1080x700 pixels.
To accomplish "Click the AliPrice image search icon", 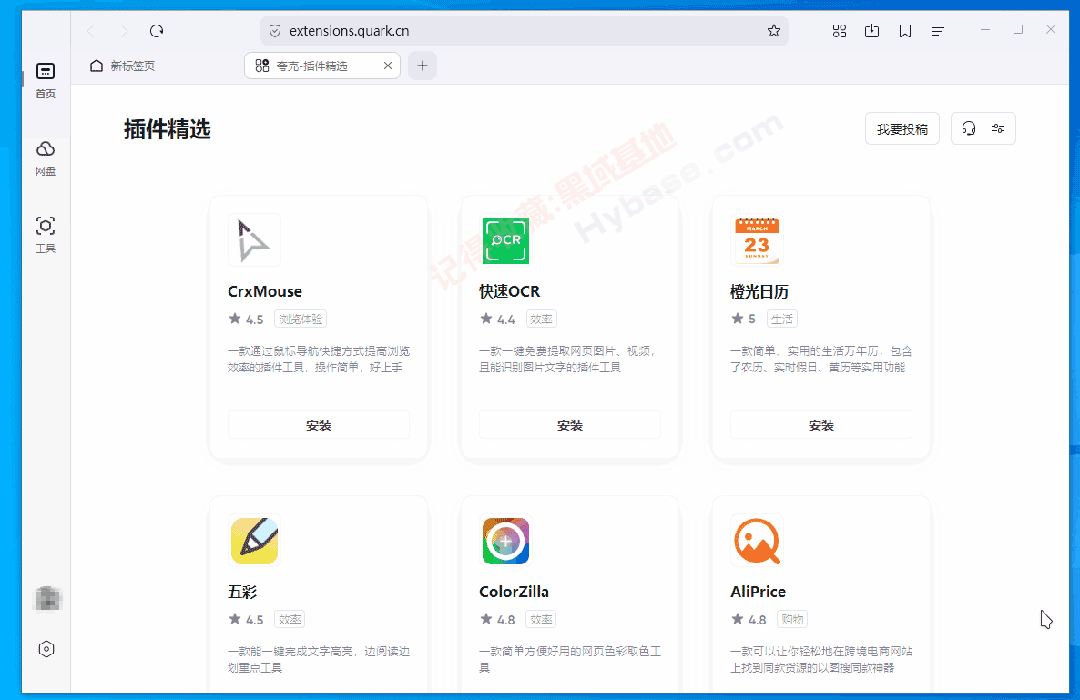I will pyautogui.click(x=757, y=540).
